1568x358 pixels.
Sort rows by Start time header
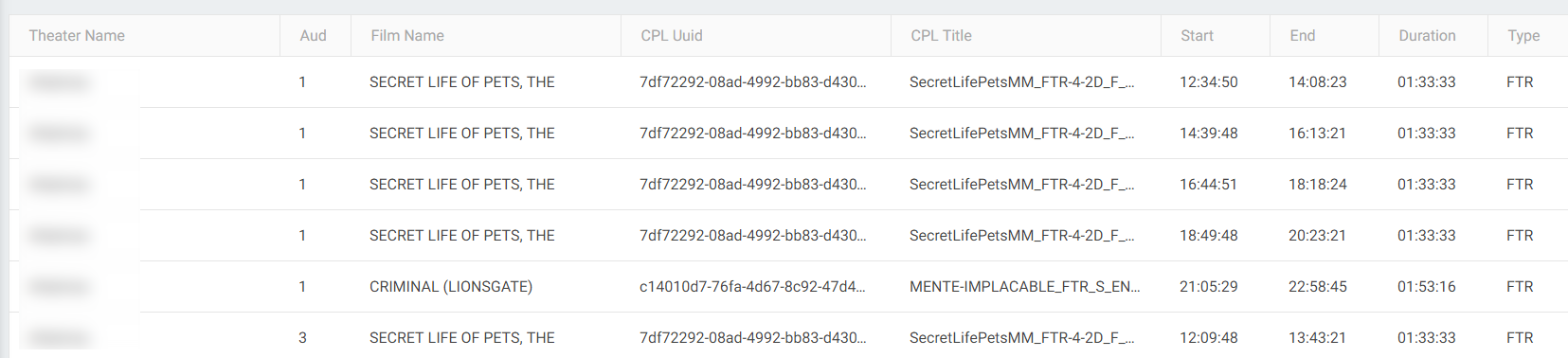pos(1197,36)
